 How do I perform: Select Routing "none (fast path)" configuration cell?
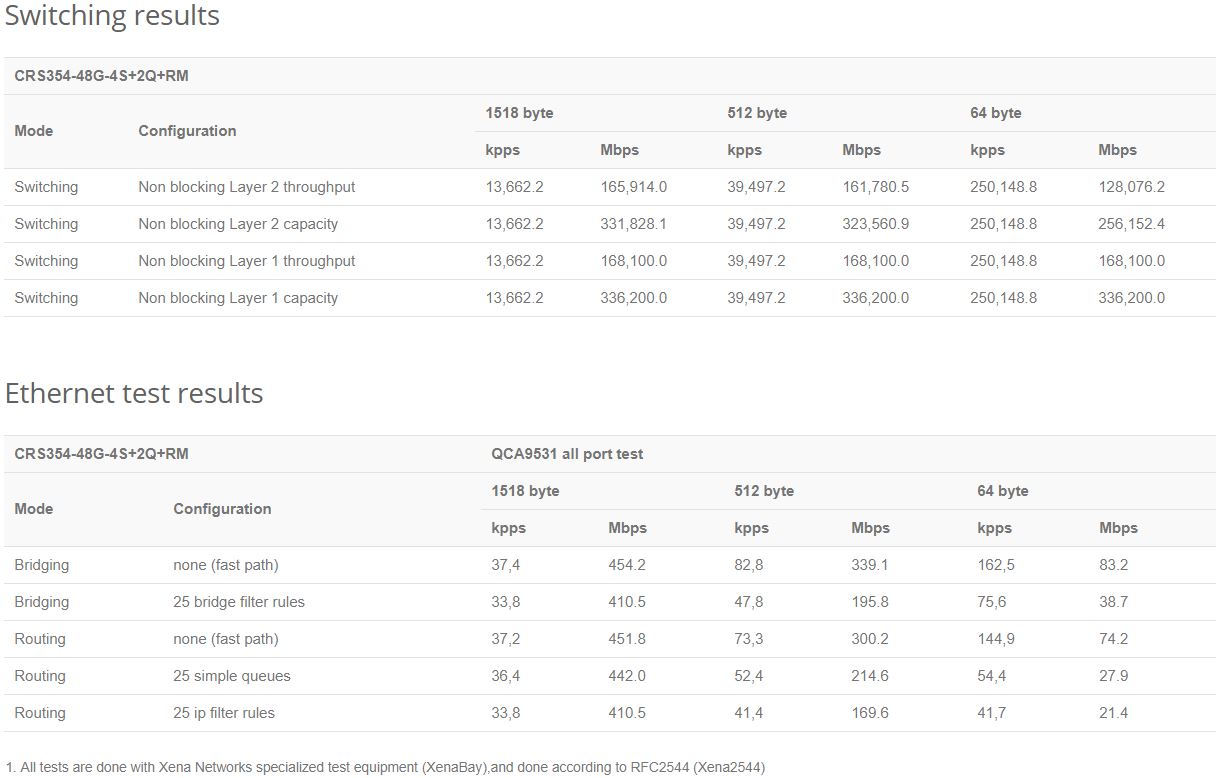pos(226,639)
